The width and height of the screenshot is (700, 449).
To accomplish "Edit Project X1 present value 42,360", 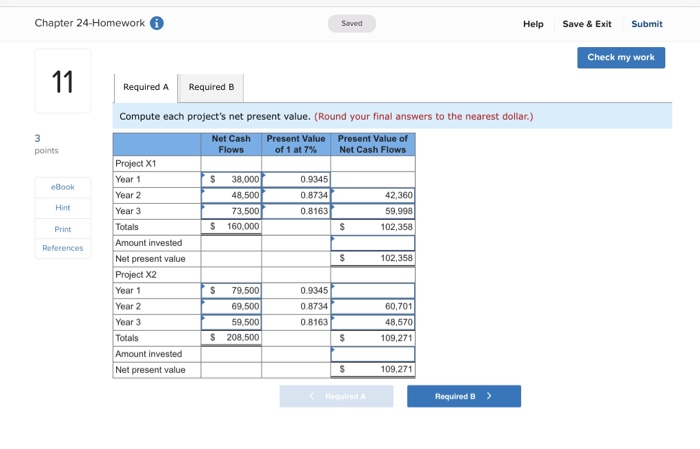I will click(x=373, y=195).
